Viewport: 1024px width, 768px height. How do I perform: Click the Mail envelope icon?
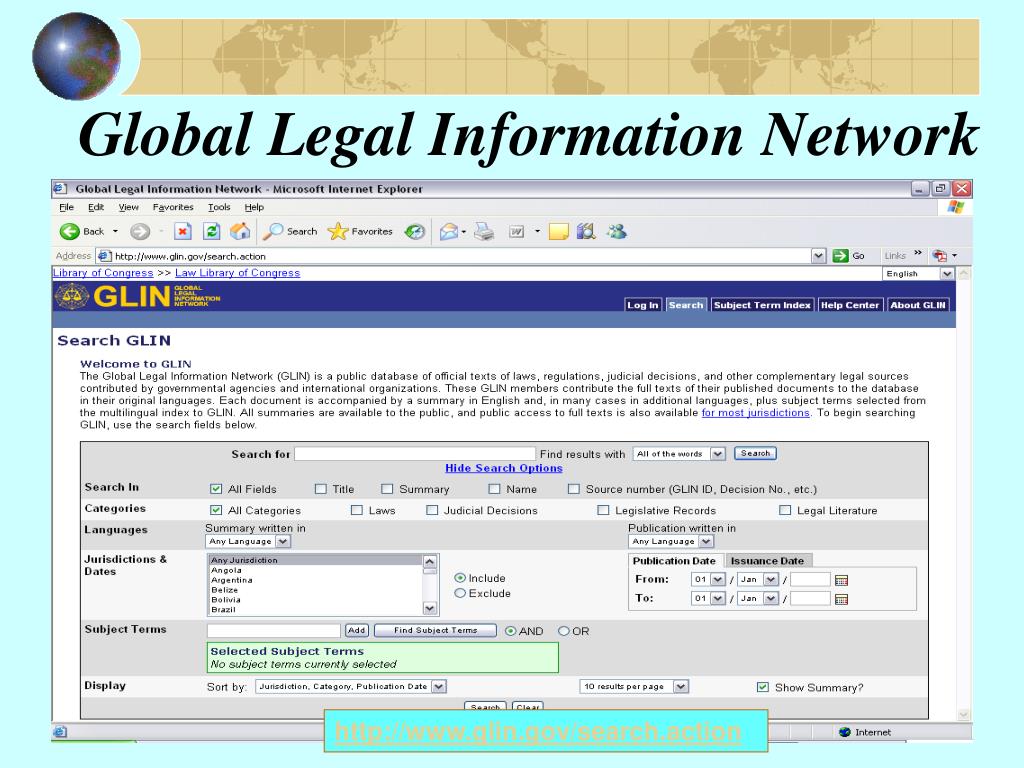[x=449, y=231]
